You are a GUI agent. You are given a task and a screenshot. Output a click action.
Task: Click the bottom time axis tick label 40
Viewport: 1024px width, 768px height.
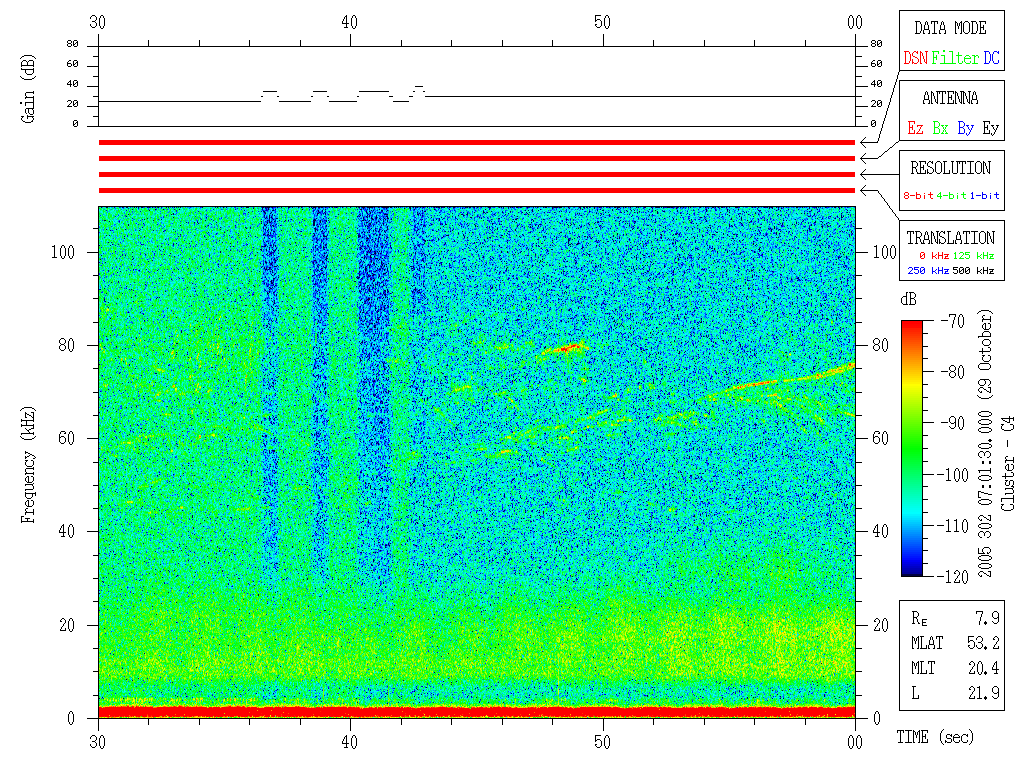pos(350,741)
